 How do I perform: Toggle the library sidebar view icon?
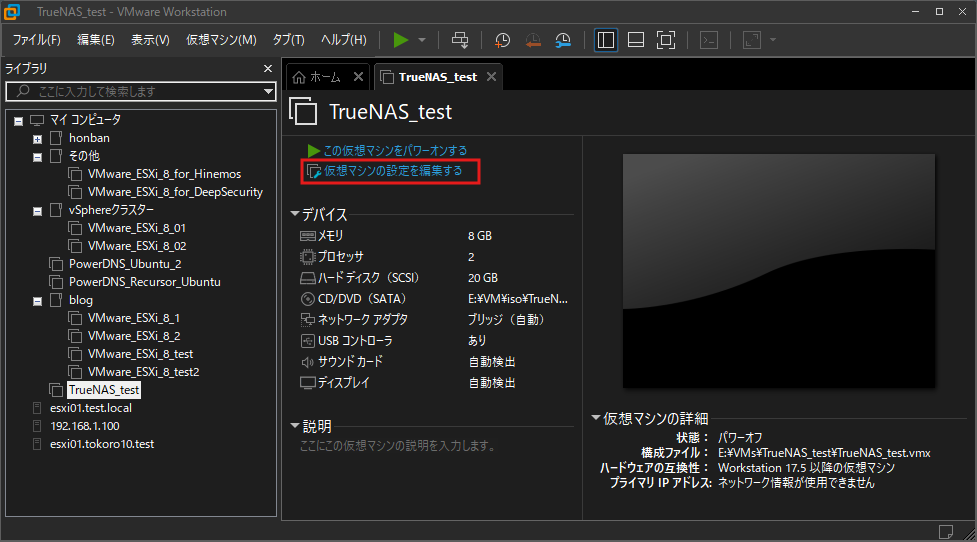point(606,40)
